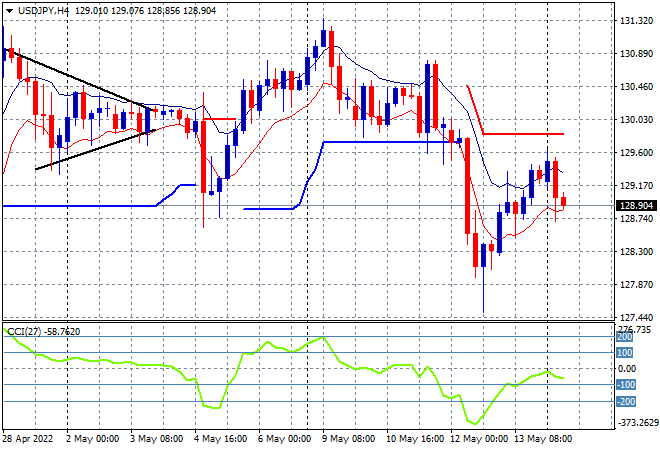Click the 130.890 price axis label
Image resolution: width=660 pixels, height=450 pixels.
[x=637, y=54]
